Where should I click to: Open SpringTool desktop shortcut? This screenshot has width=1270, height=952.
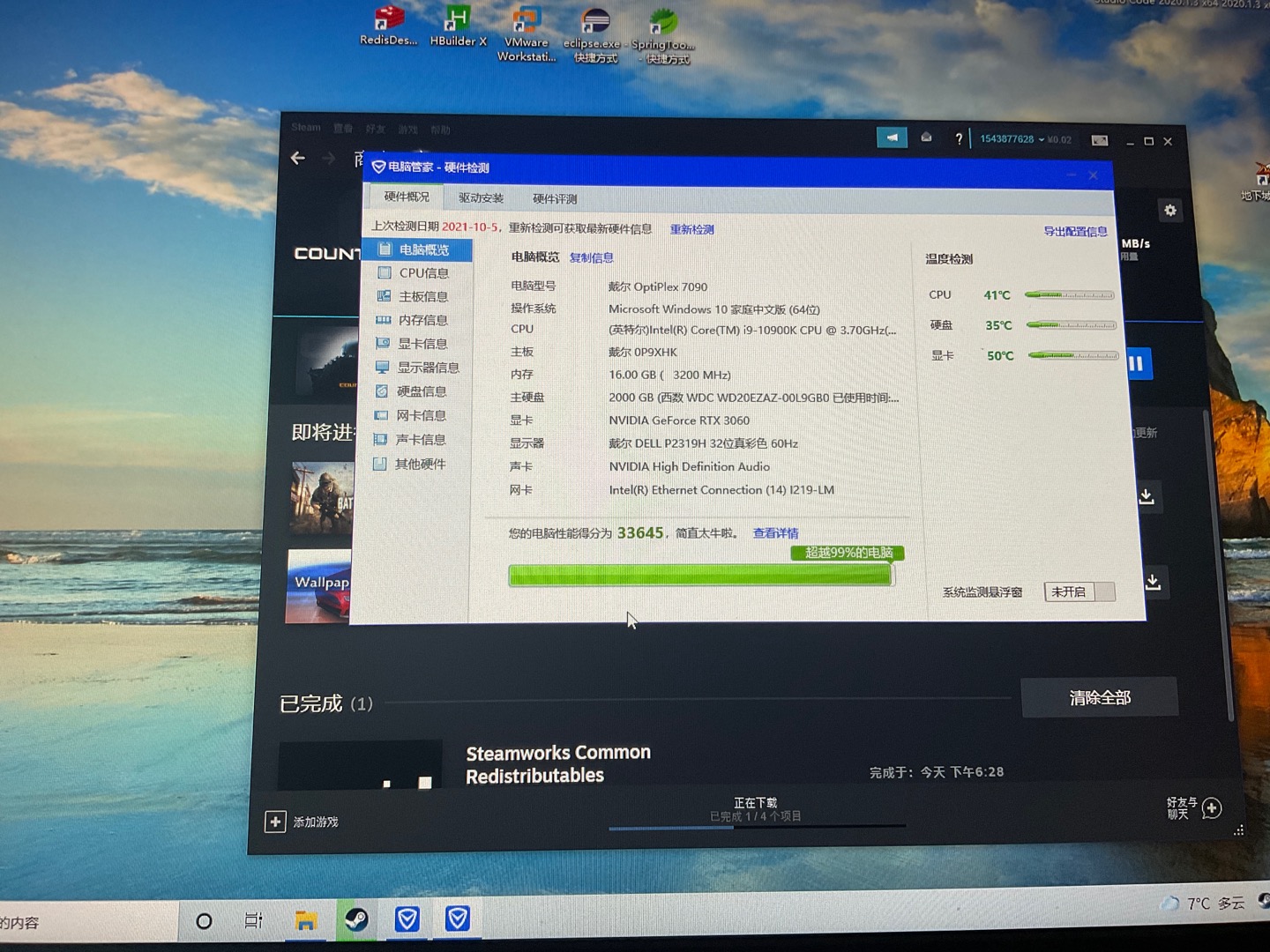[x=663, y=36]
